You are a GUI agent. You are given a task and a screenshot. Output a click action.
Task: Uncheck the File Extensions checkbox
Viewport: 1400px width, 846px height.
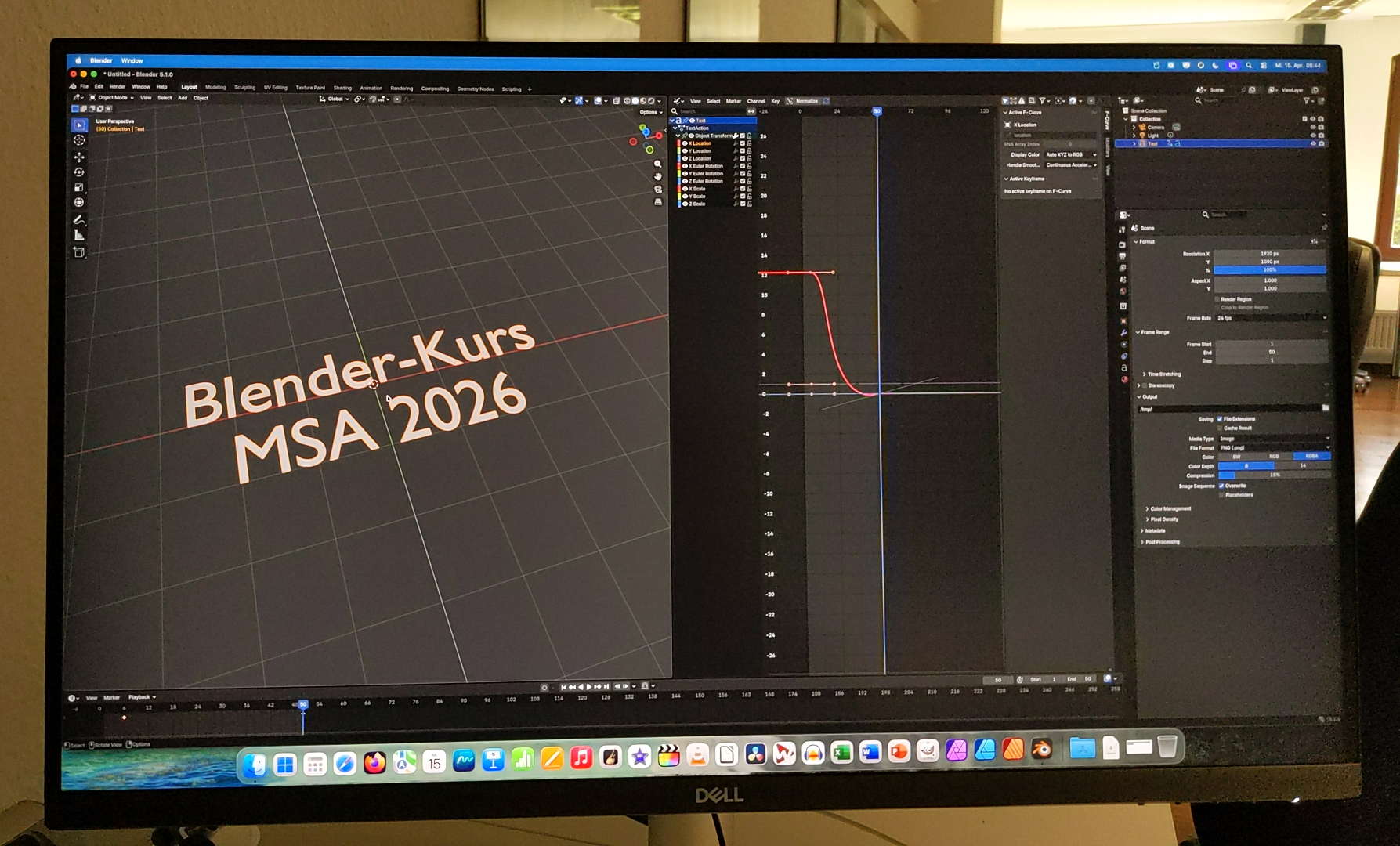[x=1220, y=419]
